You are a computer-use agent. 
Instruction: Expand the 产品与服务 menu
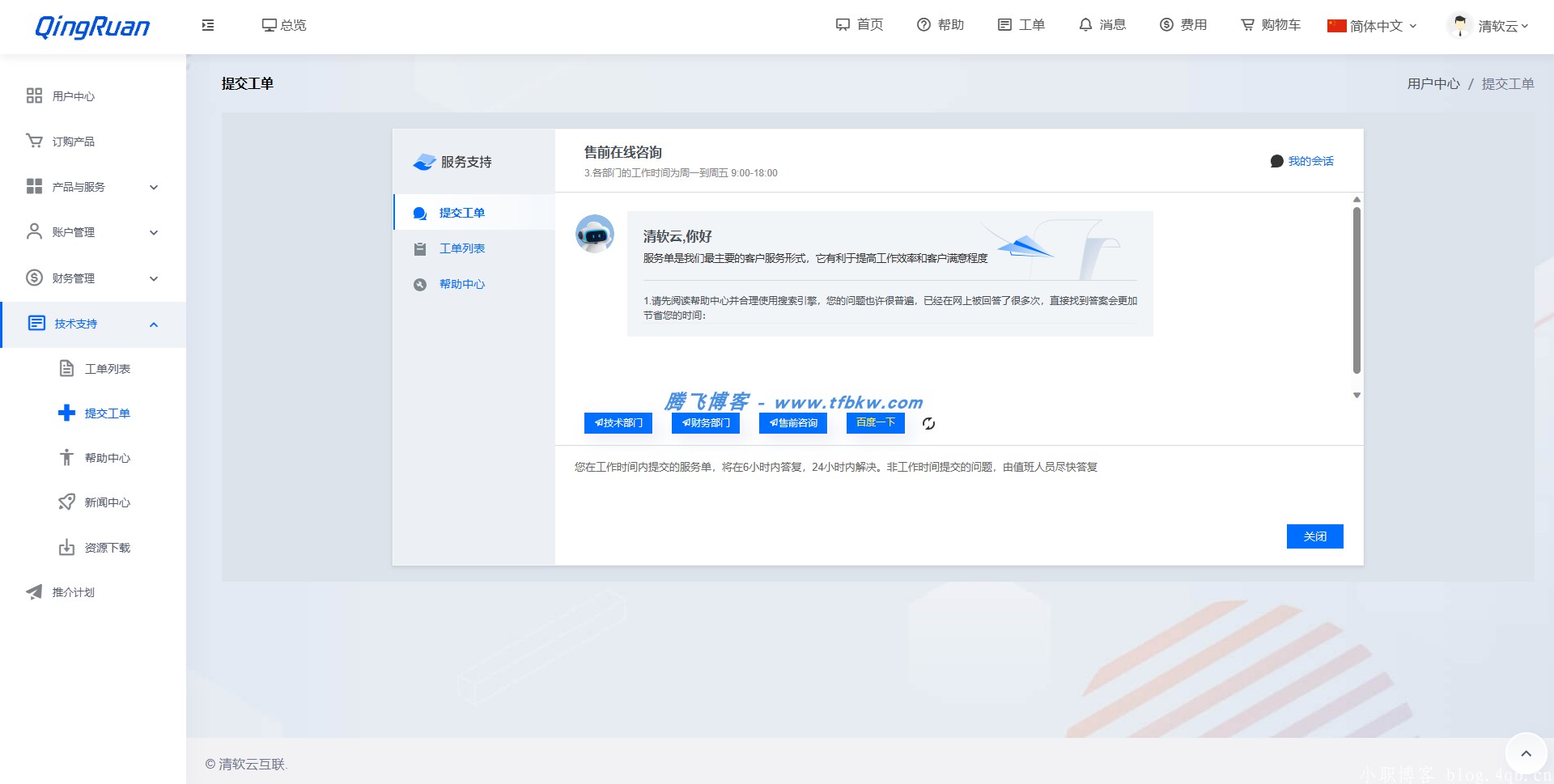coord(154,187)
